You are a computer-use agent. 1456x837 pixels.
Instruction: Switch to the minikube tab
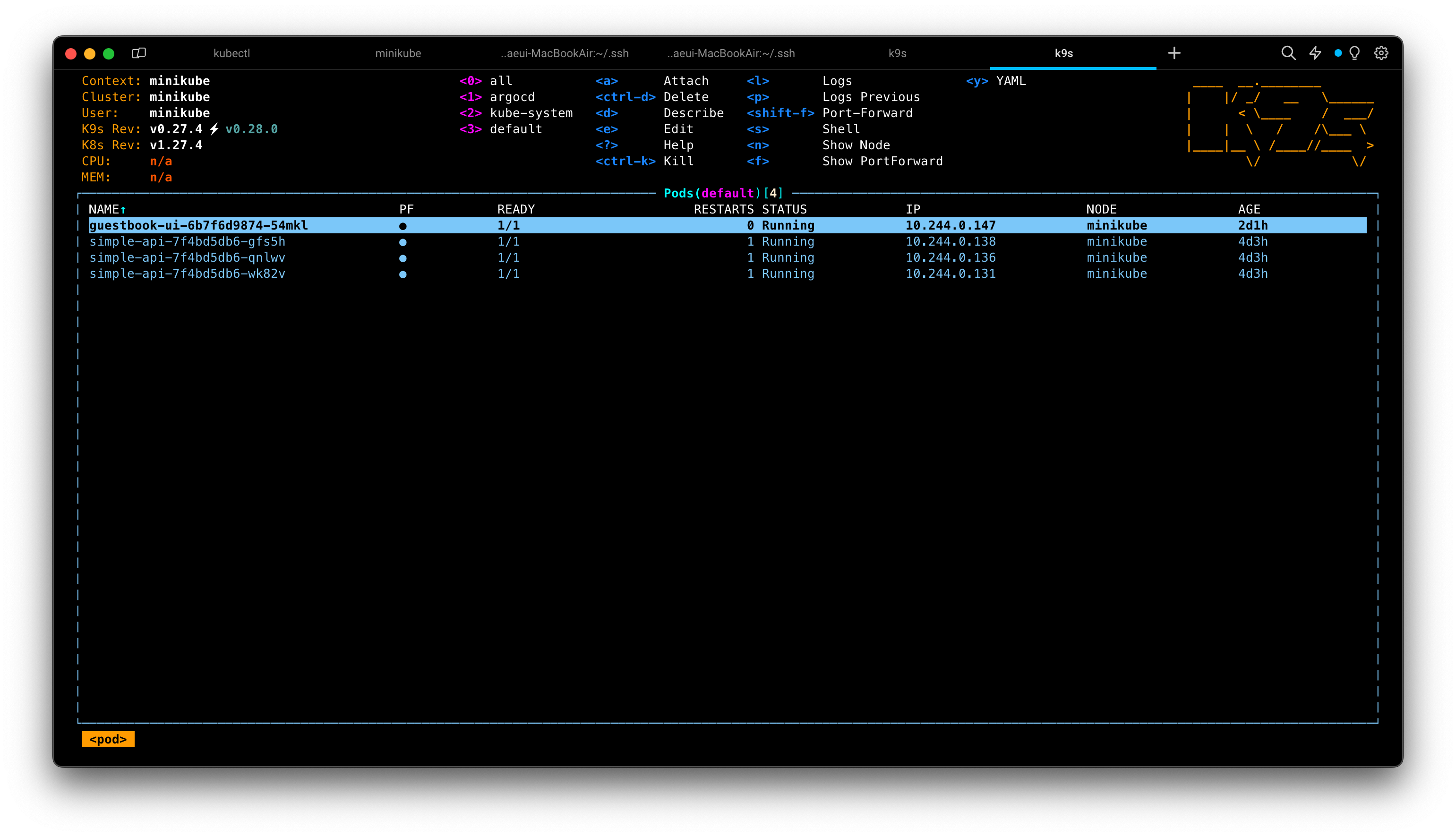(398, 53)
